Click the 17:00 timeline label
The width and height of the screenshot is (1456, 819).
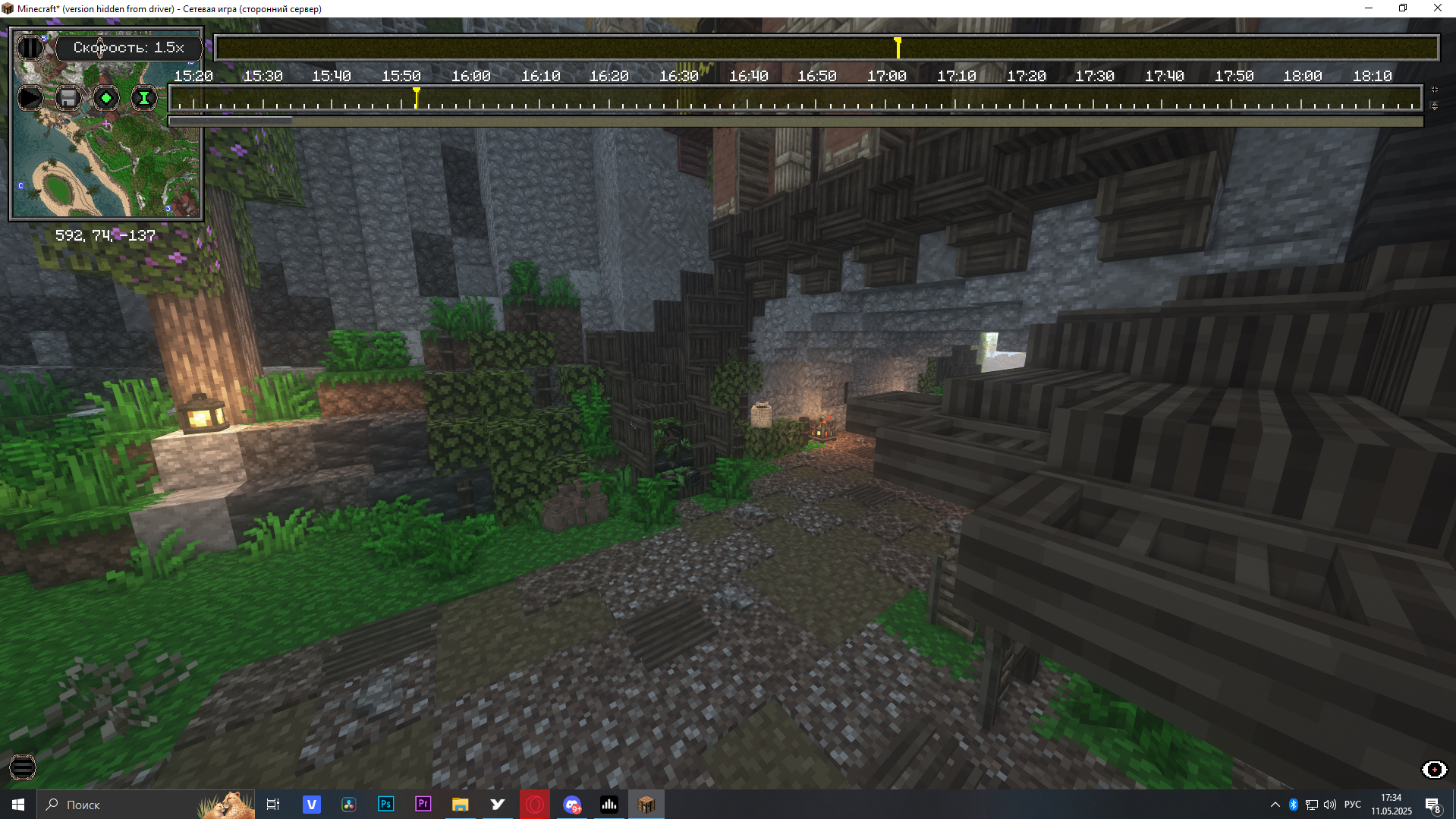887,76
